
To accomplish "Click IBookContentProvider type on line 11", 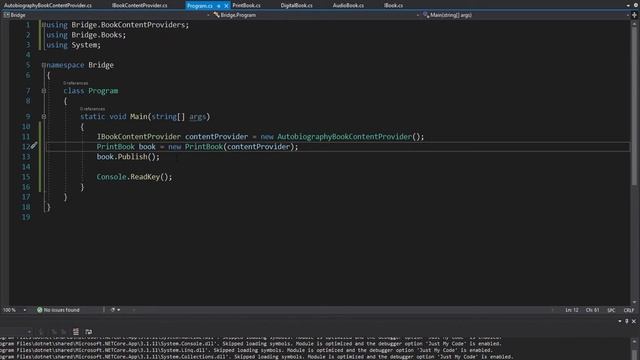I will (x=138, y=137).
